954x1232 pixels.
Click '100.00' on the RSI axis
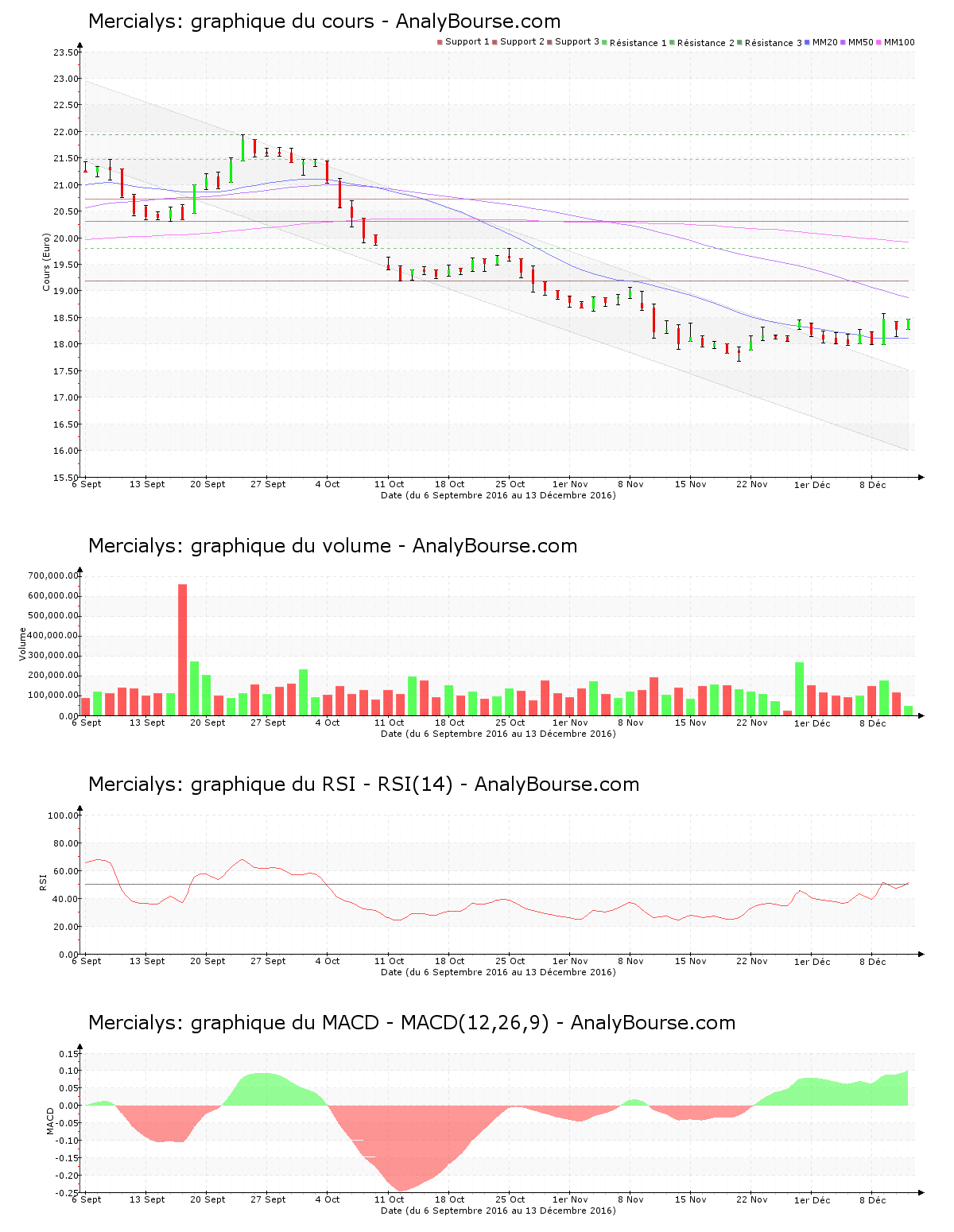click(64, 816)
